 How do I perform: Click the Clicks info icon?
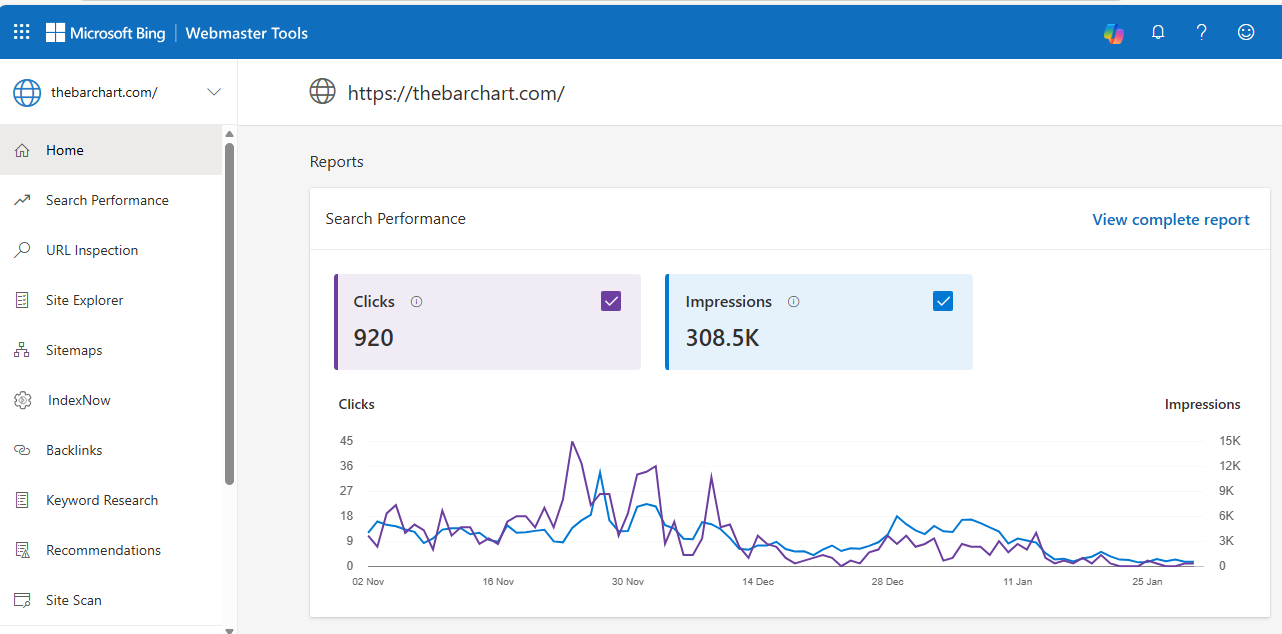pyautogui.click(x=417, y=301)
